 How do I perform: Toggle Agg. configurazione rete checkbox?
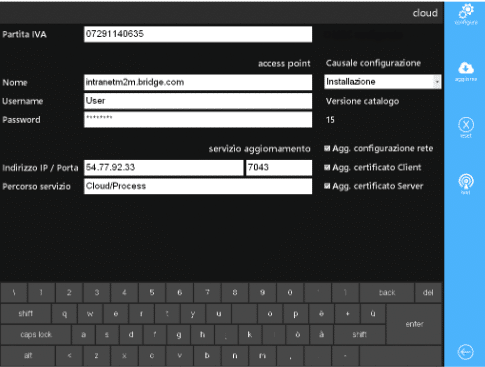[x=327, y=148]
